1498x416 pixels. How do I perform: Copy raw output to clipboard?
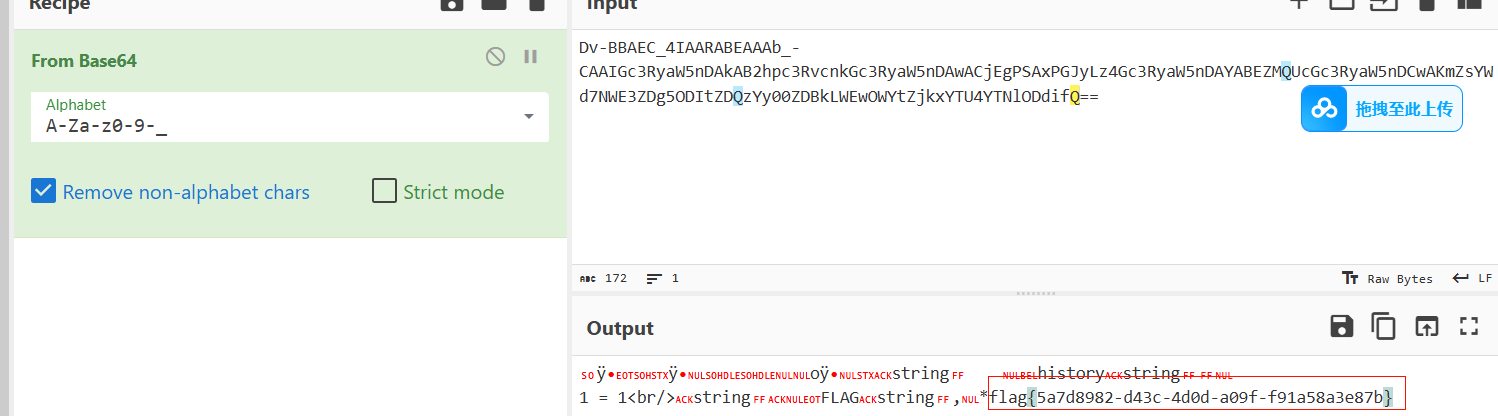1384,326
